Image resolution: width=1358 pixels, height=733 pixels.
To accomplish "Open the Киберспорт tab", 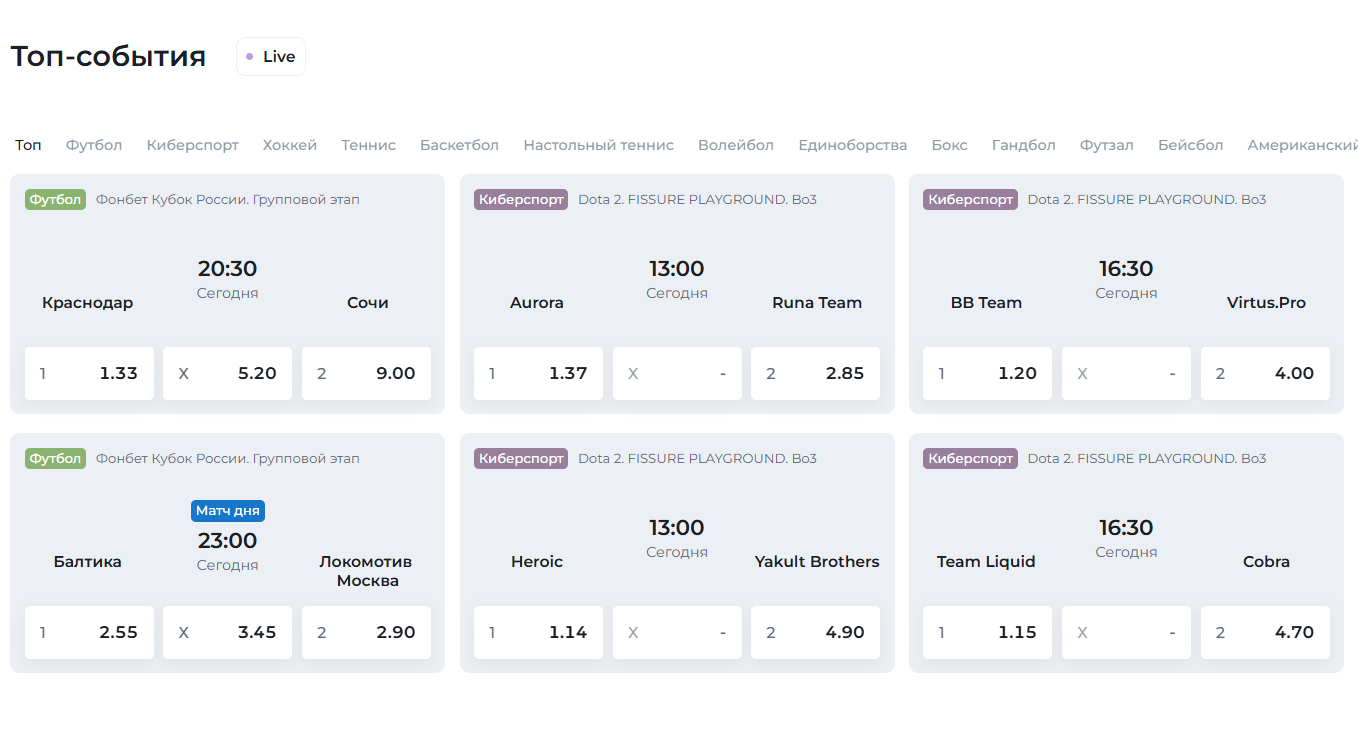I will point(192,145).
